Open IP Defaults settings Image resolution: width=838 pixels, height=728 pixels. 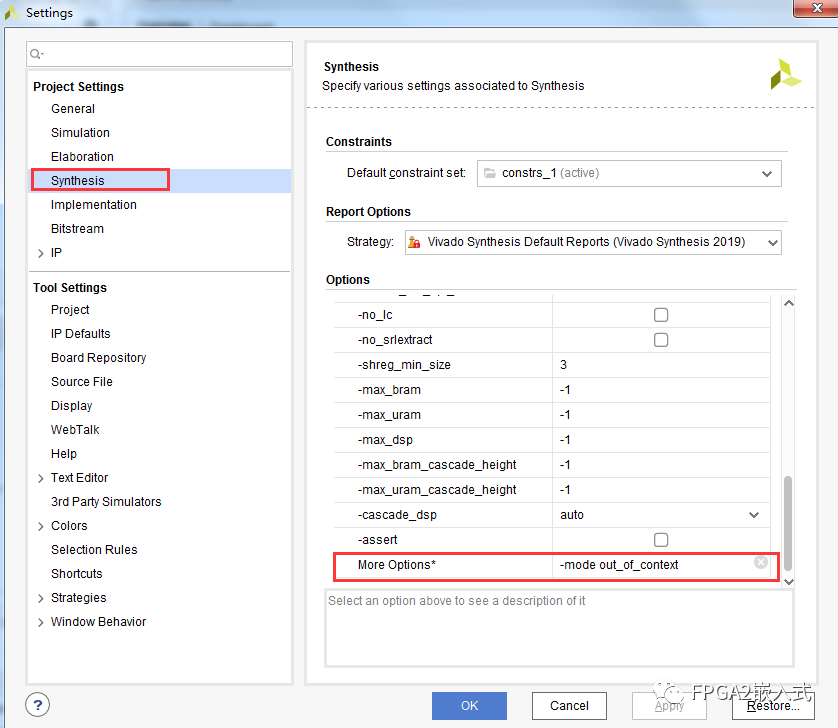click(x=80, y=334)
